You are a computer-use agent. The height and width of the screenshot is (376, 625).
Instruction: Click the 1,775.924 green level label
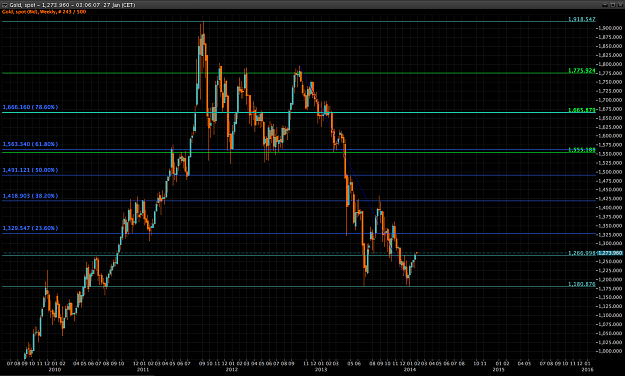point(582,71)
